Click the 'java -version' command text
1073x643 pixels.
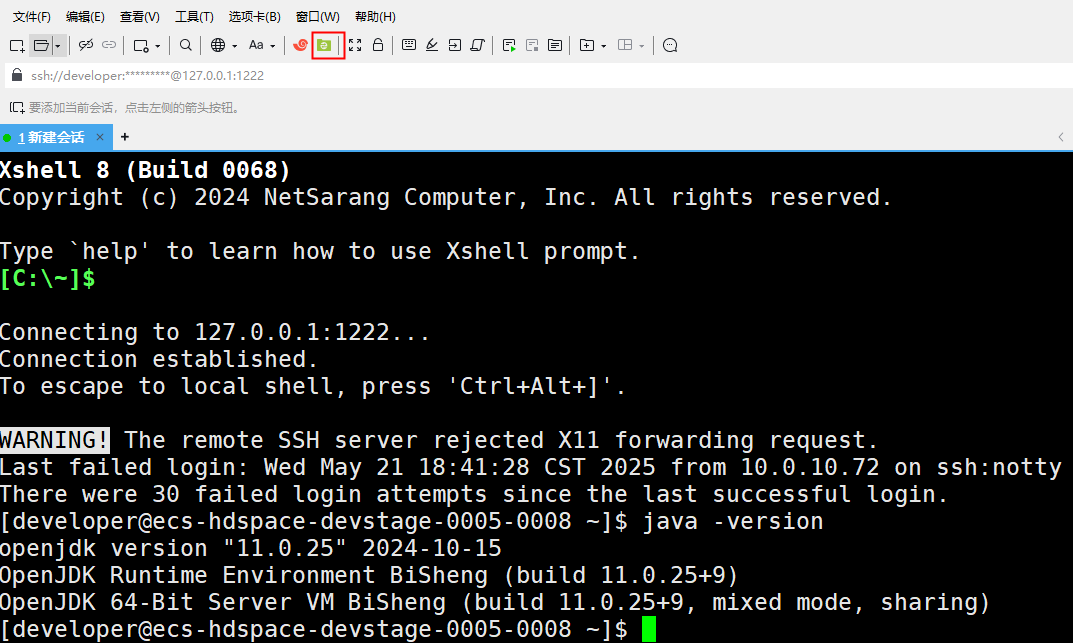[733, 521]
